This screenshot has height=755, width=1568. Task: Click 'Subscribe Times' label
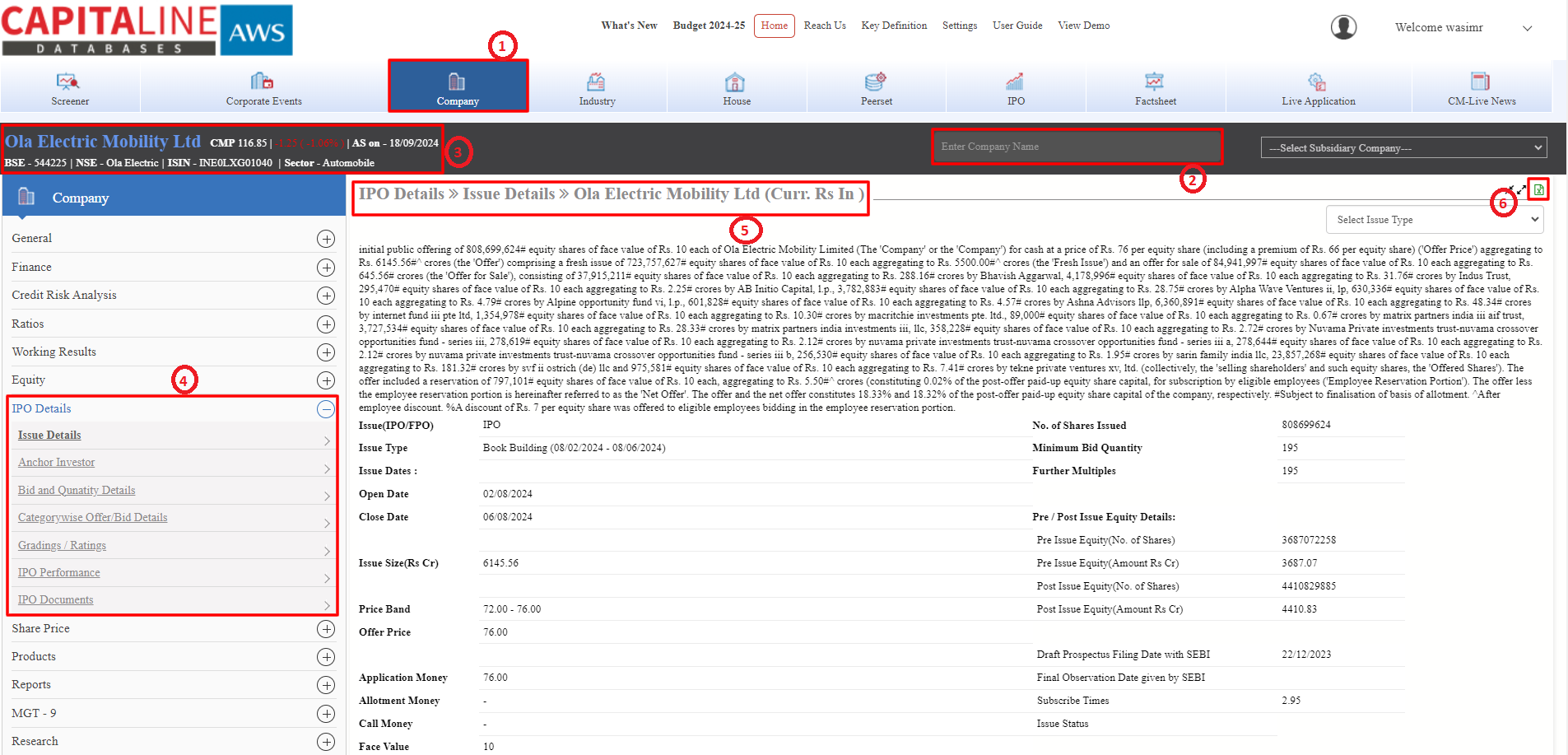click(x=1072, y=701)
